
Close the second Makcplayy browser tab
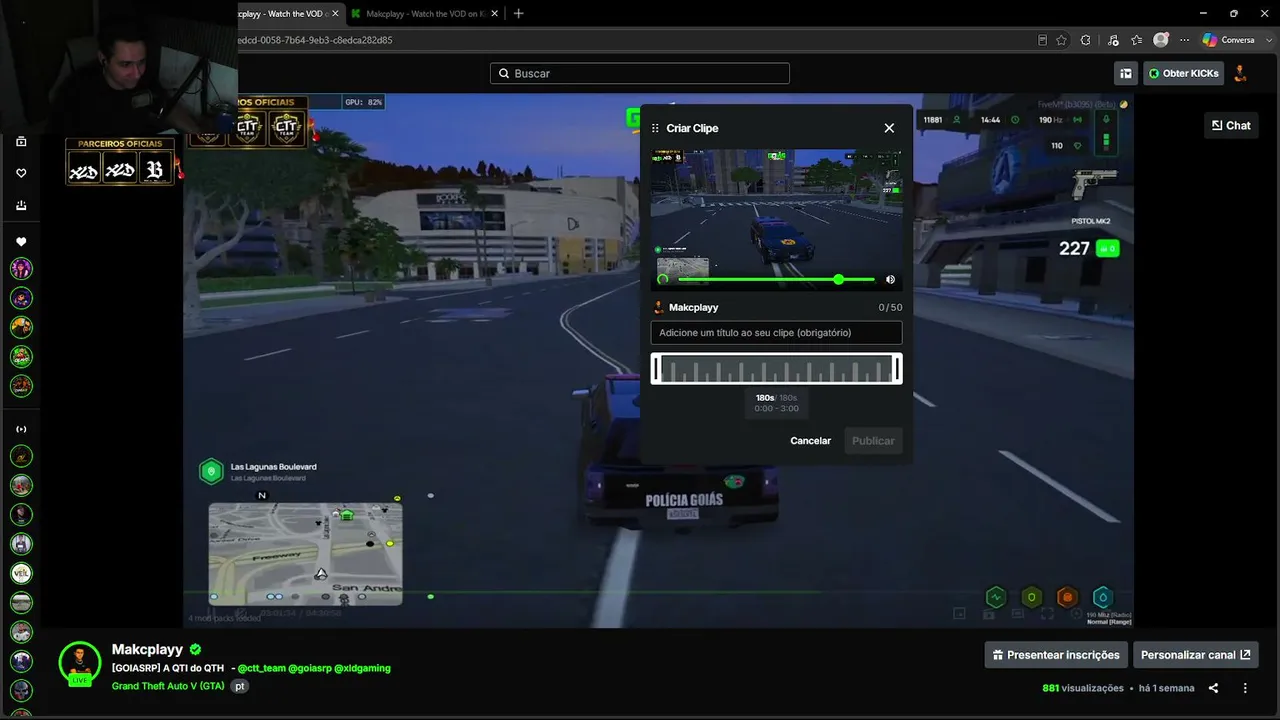click(493, 14)
